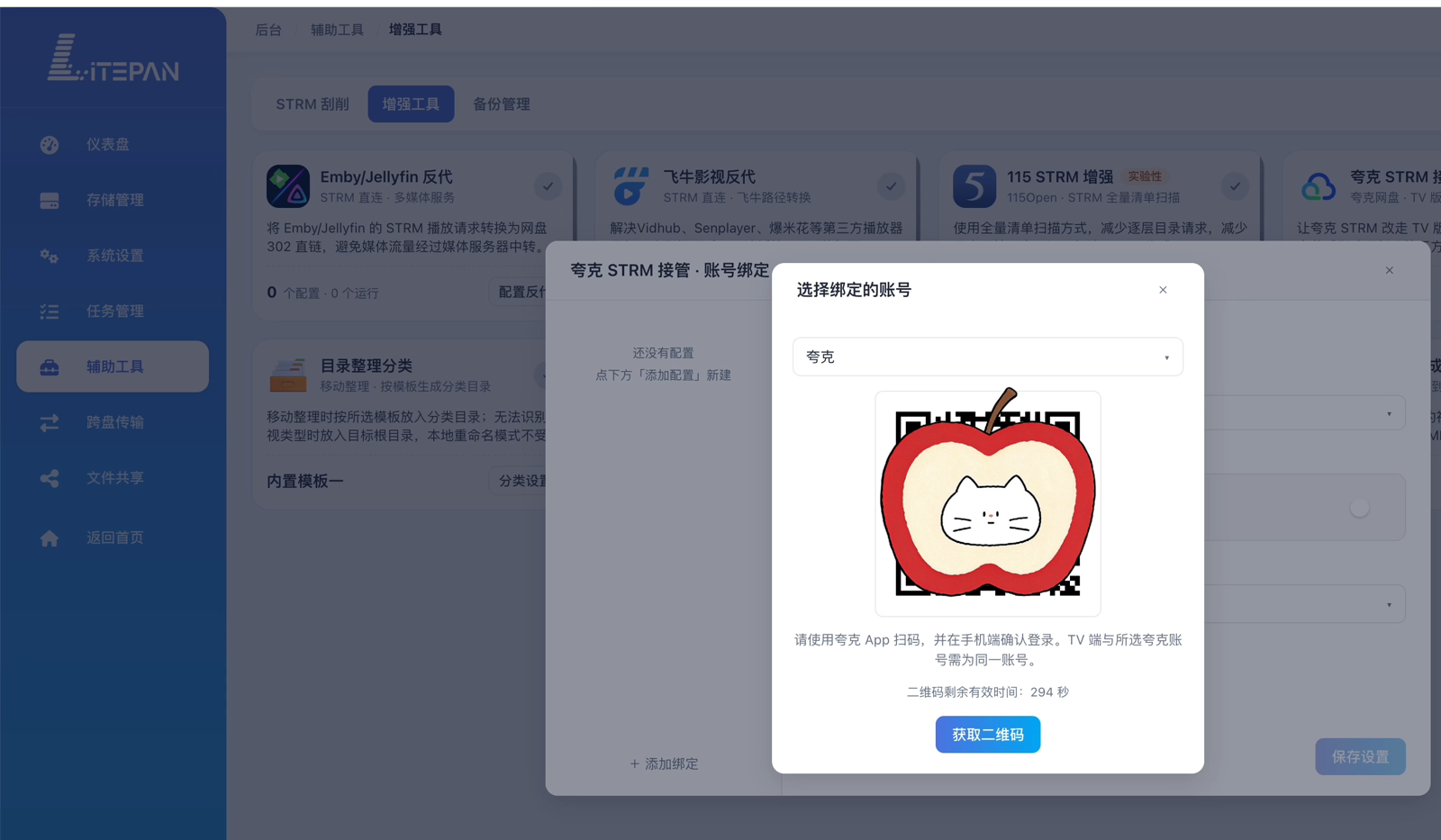Click the 夸克 cloud icon on card
The height and width of the screenshot is (840, 1441).
point(1319,186)
